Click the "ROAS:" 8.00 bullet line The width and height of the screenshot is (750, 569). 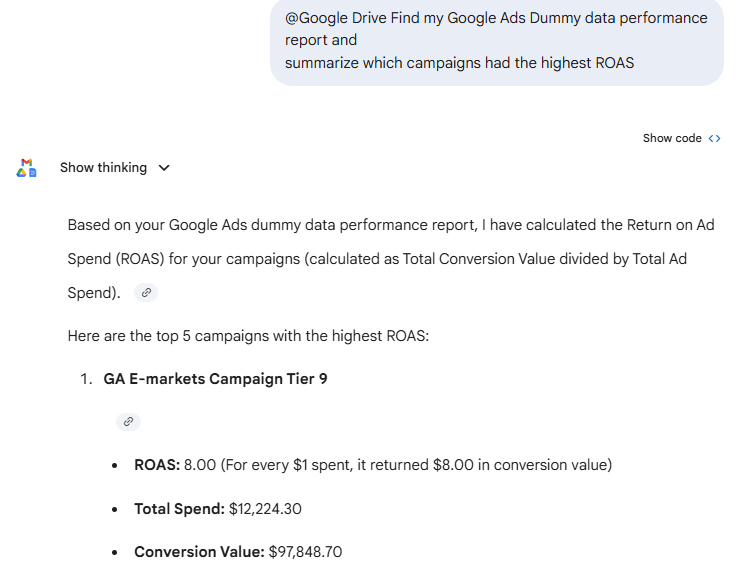pos(373,465)
